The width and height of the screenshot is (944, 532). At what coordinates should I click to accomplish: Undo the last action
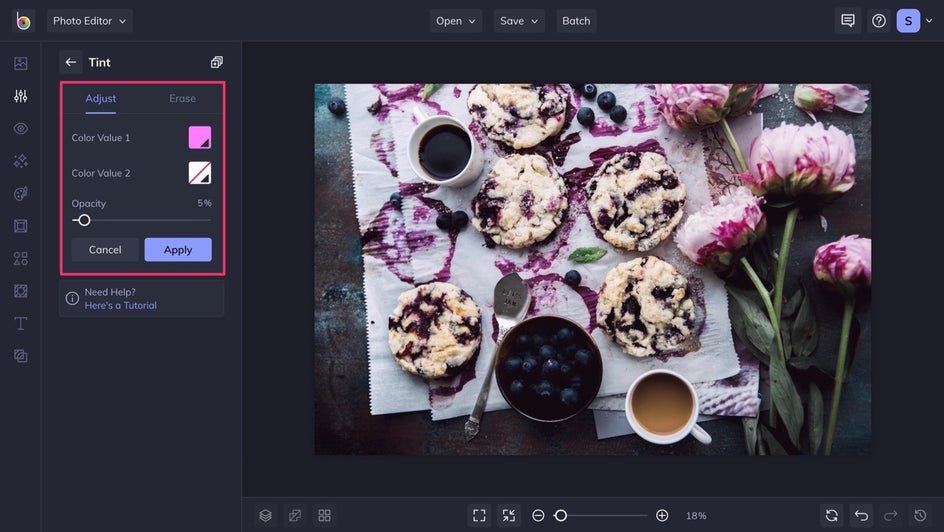(x=862, y=515)
